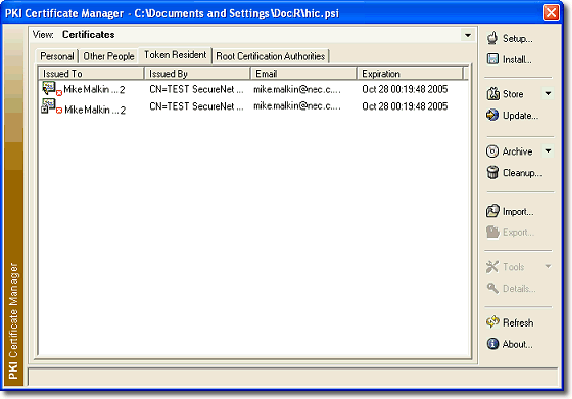
Task: Expand the View Certificates dropdown arrow
Action: click(468, 35)
